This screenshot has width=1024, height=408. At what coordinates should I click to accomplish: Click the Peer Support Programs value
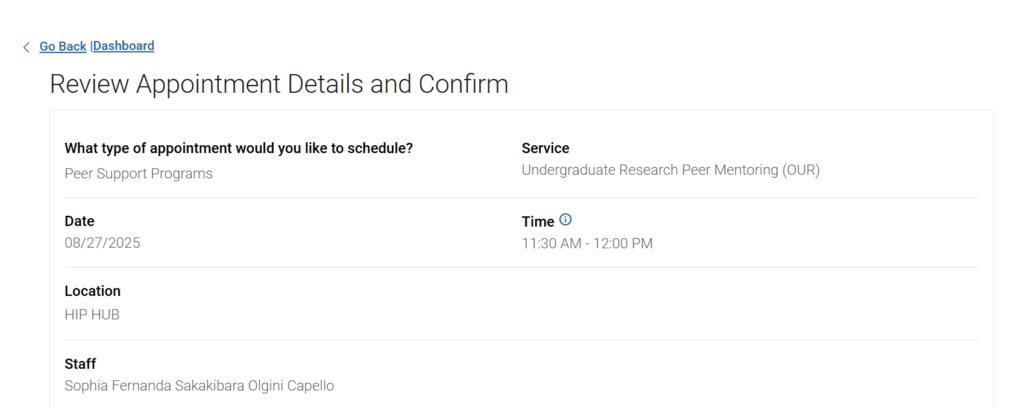pos(138,174)
